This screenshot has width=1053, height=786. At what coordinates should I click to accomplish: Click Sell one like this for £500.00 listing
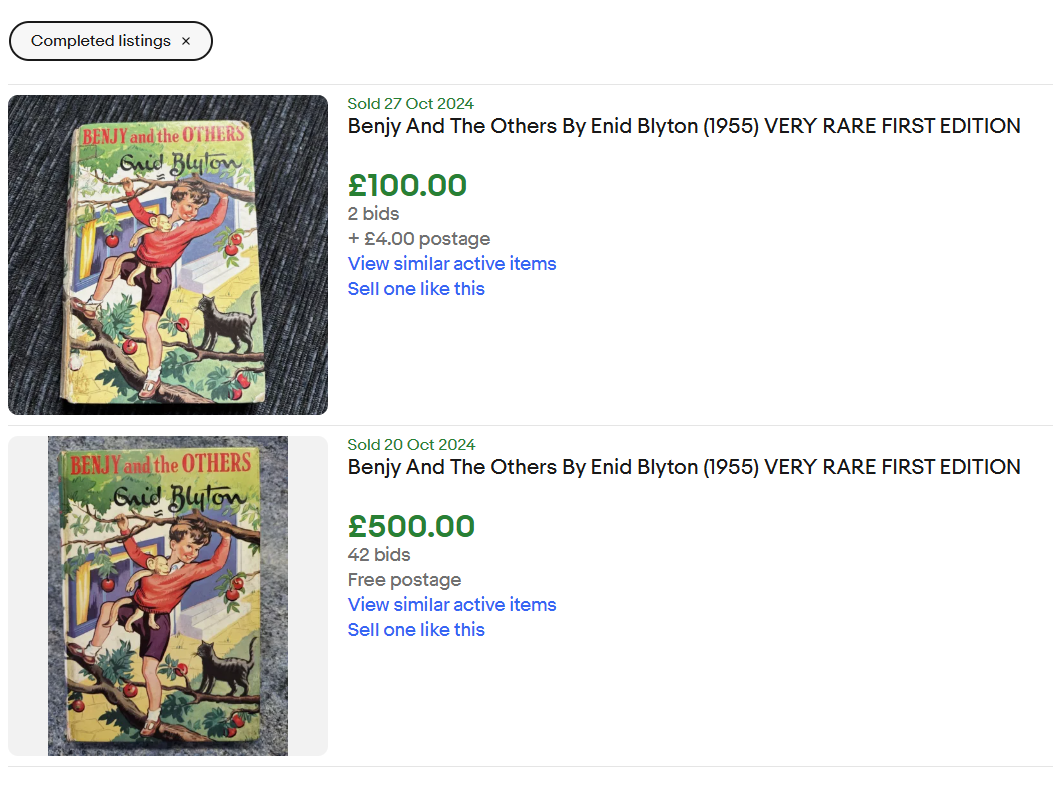[x=416, y=630]
